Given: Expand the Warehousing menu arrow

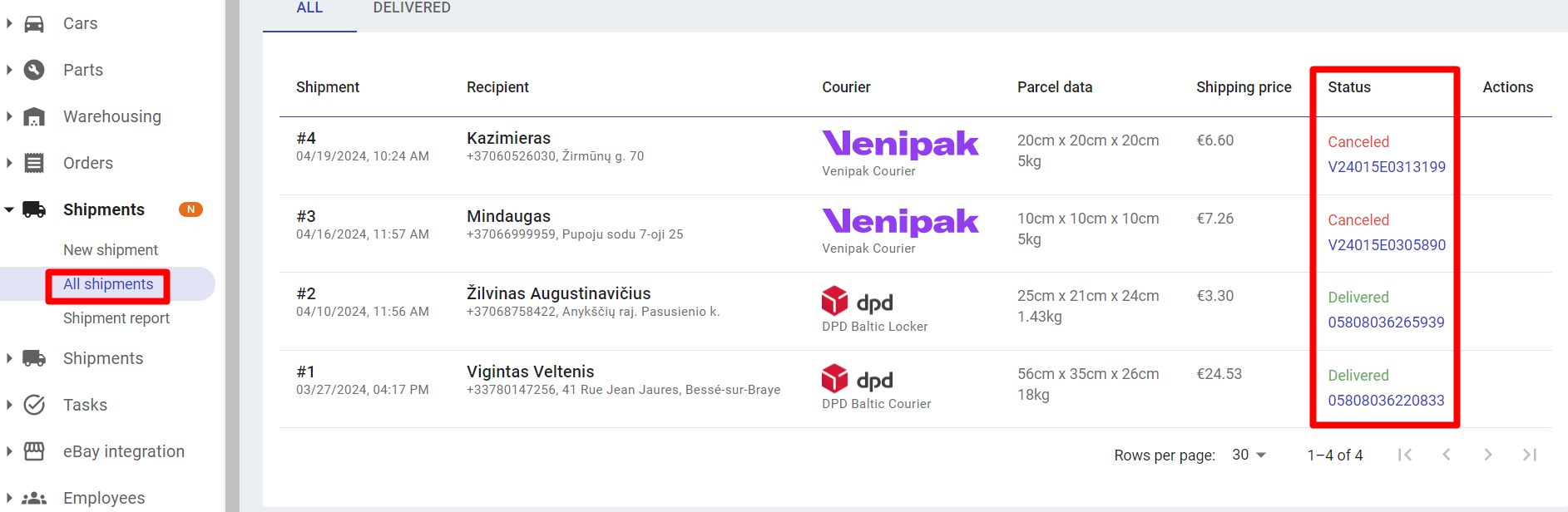Looking at the screenshot, I should click(9, 116).
